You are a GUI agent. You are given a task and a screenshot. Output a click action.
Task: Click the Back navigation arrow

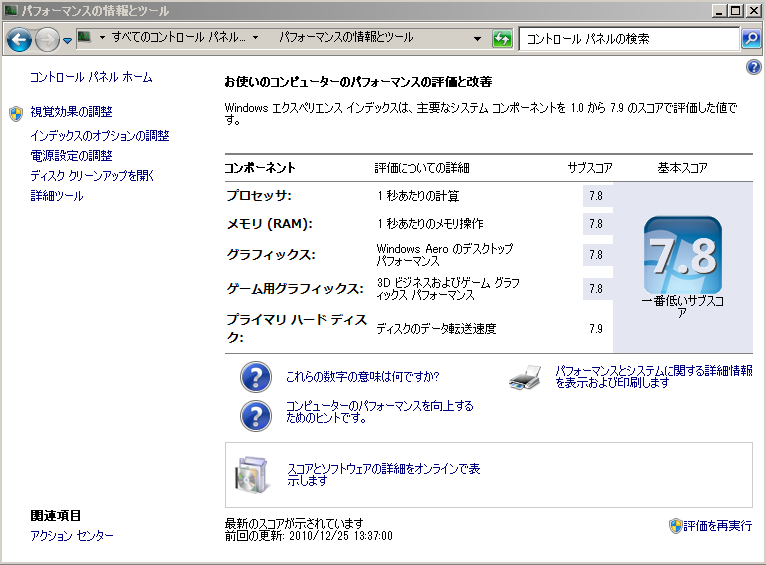click(x=20, y=40)
